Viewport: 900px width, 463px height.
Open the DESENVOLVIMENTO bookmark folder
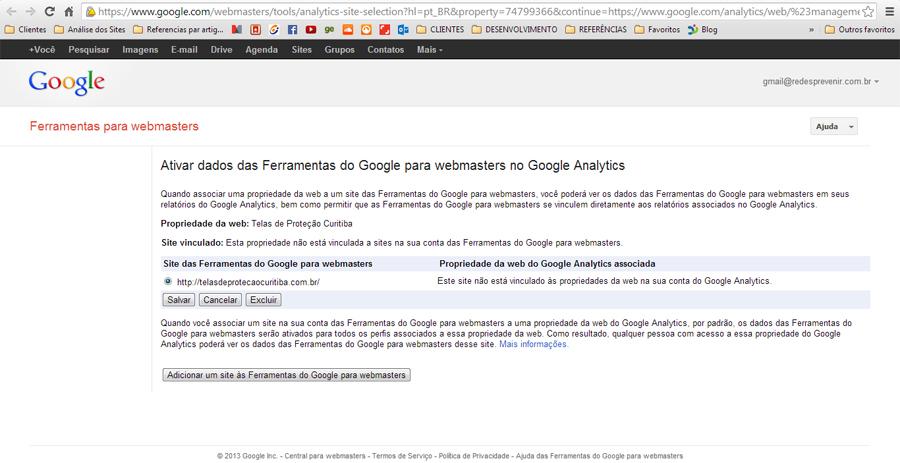[514, 29]
